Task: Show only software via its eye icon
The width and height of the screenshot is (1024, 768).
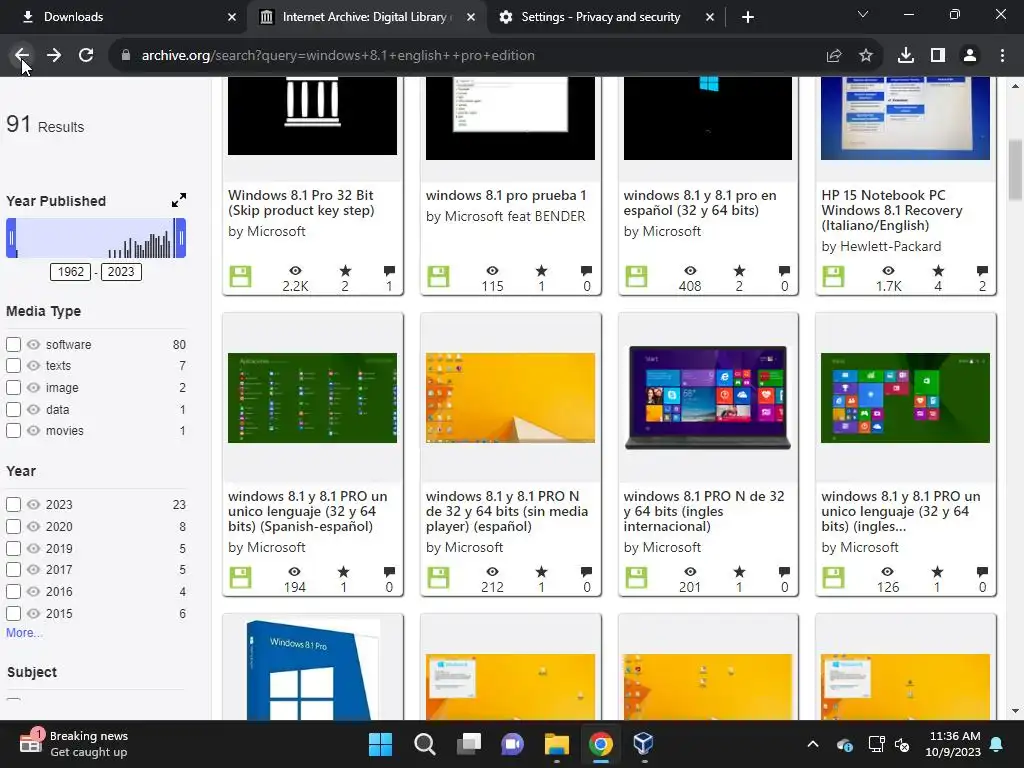Action: 33,344
